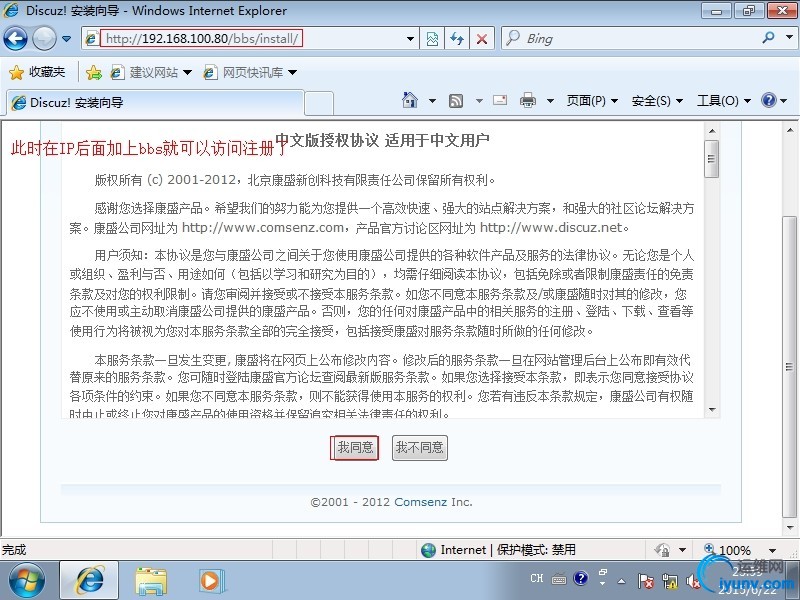Click the Windows Start orb
This screenshot has height=600, width=800.
[x=27, y=581]
